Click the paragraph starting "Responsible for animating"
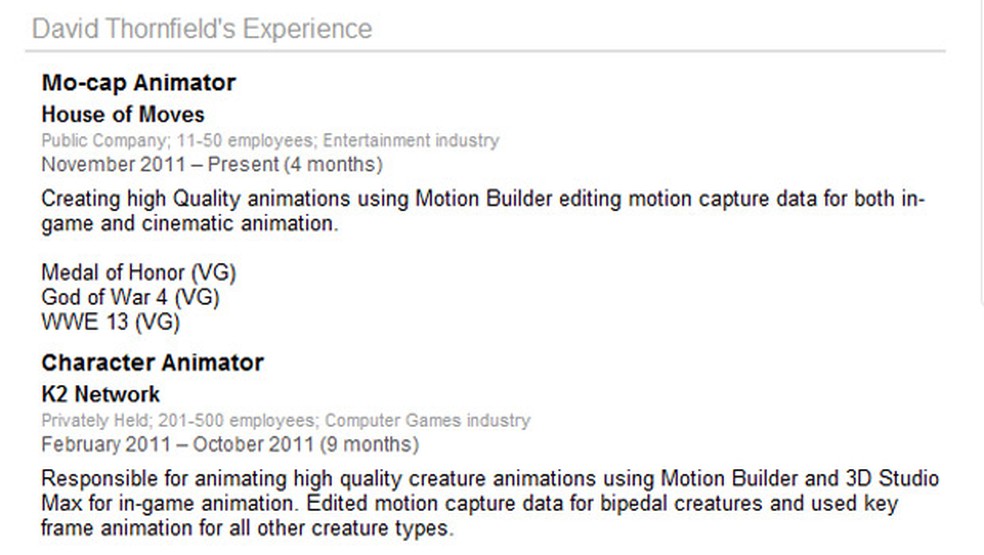 490,503
